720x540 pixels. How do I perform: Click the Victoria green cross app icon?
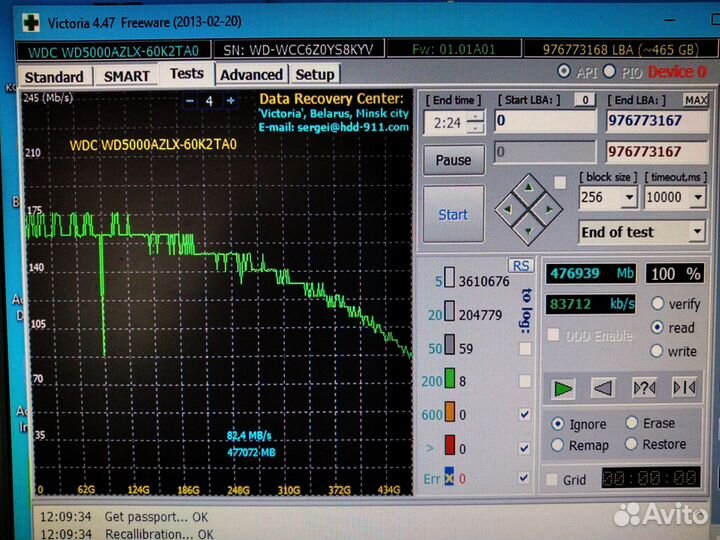click(x=31, y=22)
